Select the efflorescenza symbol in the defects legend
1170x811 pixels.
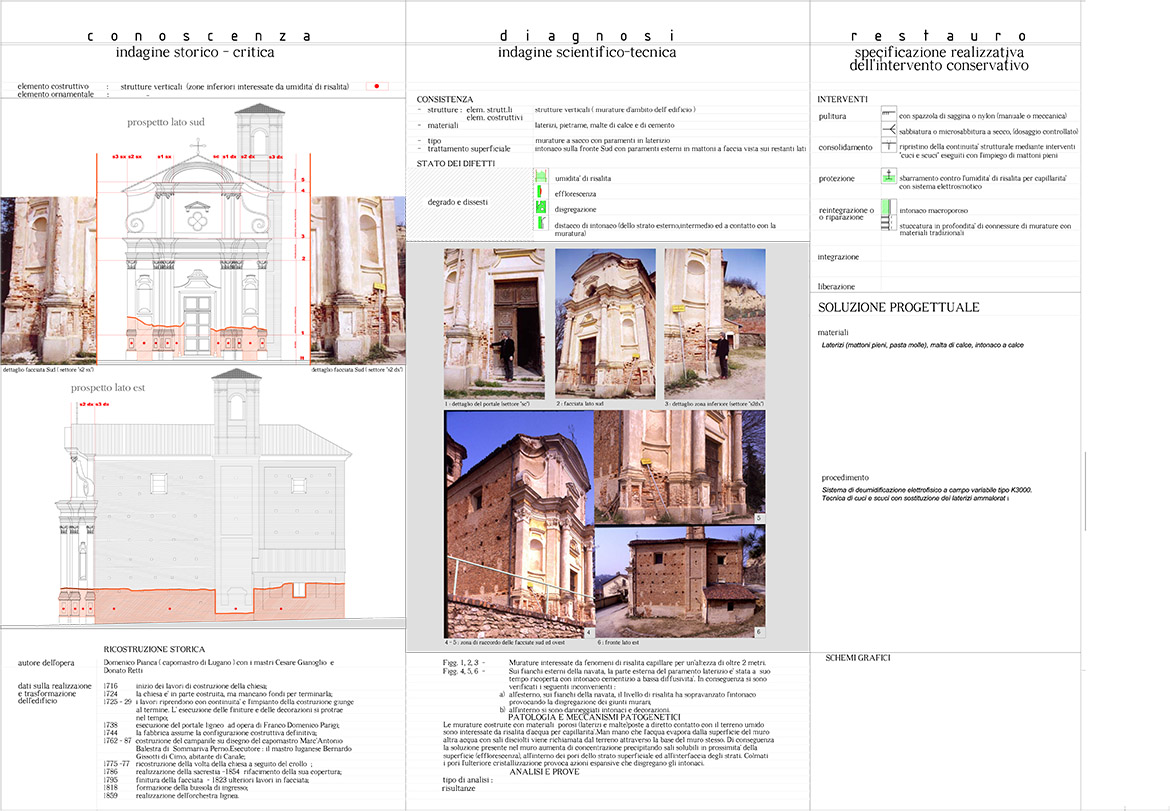[541, 192]
